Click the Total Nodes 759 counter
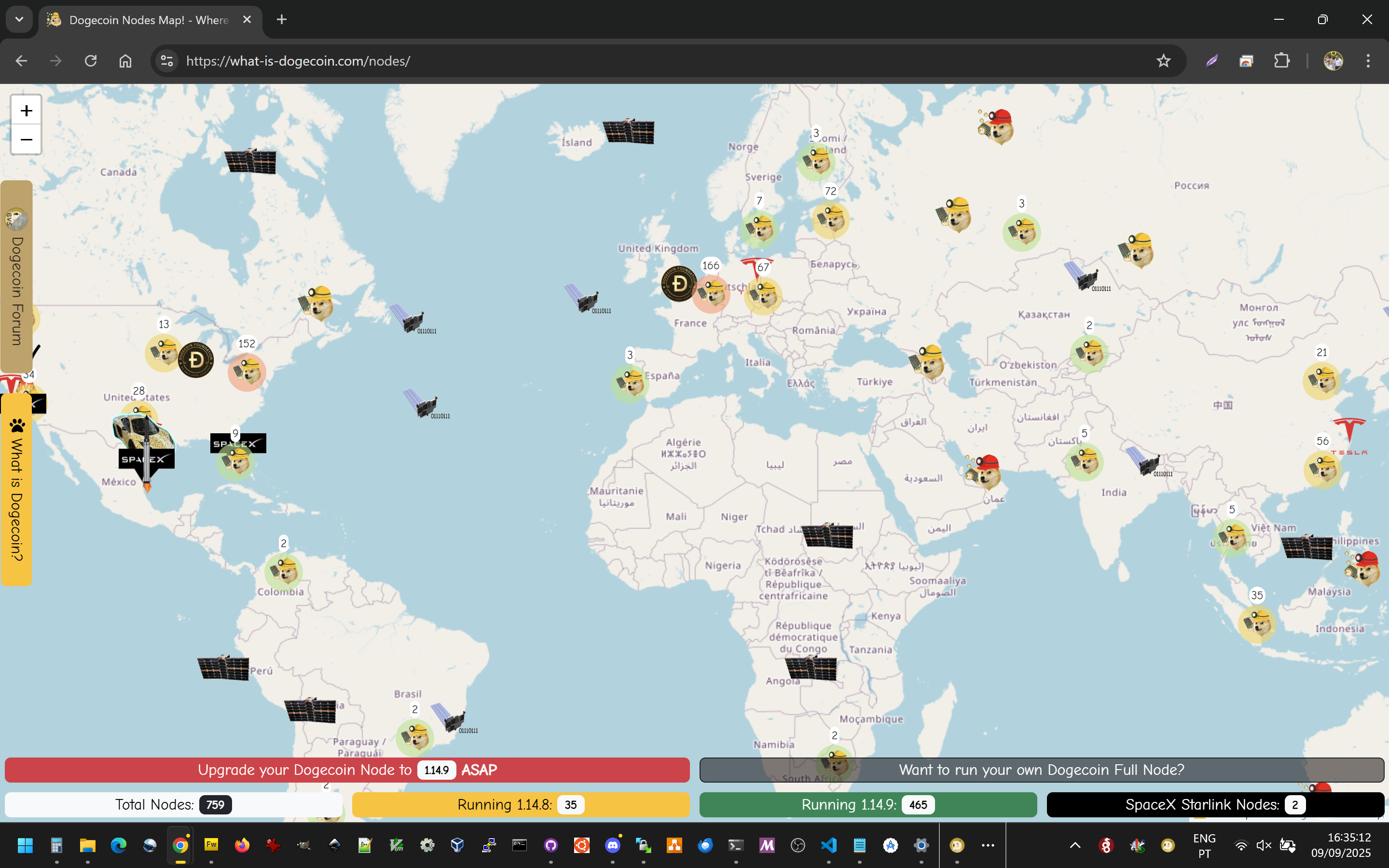Viewport: 1389px width, 868px height. coord(173,805)
